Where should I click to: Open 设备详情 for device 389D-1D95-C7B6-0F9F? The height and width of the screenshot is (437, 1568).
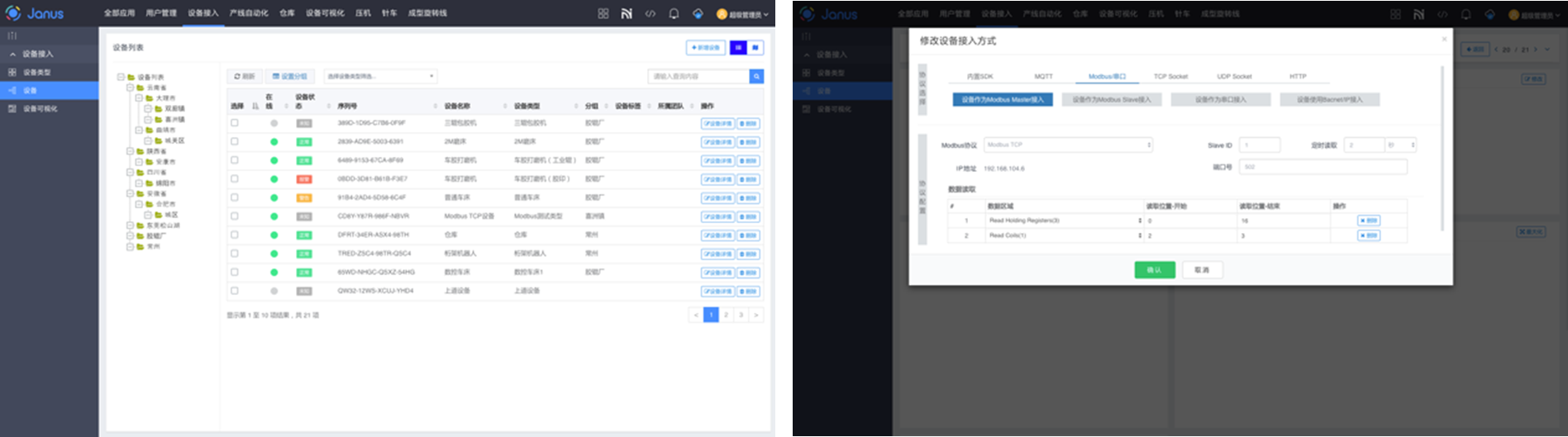pos(717,124)
